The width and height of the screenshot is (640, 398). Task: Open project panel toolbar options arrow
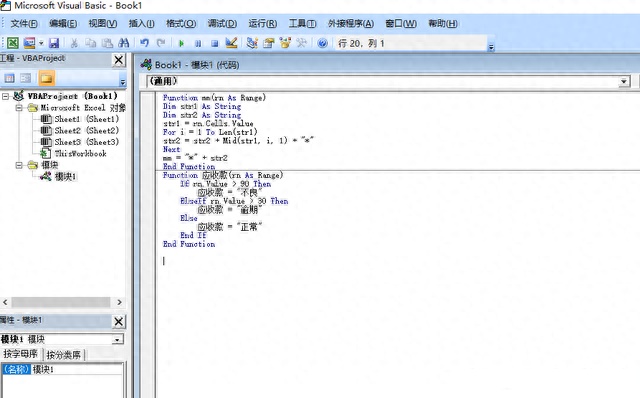122,82
